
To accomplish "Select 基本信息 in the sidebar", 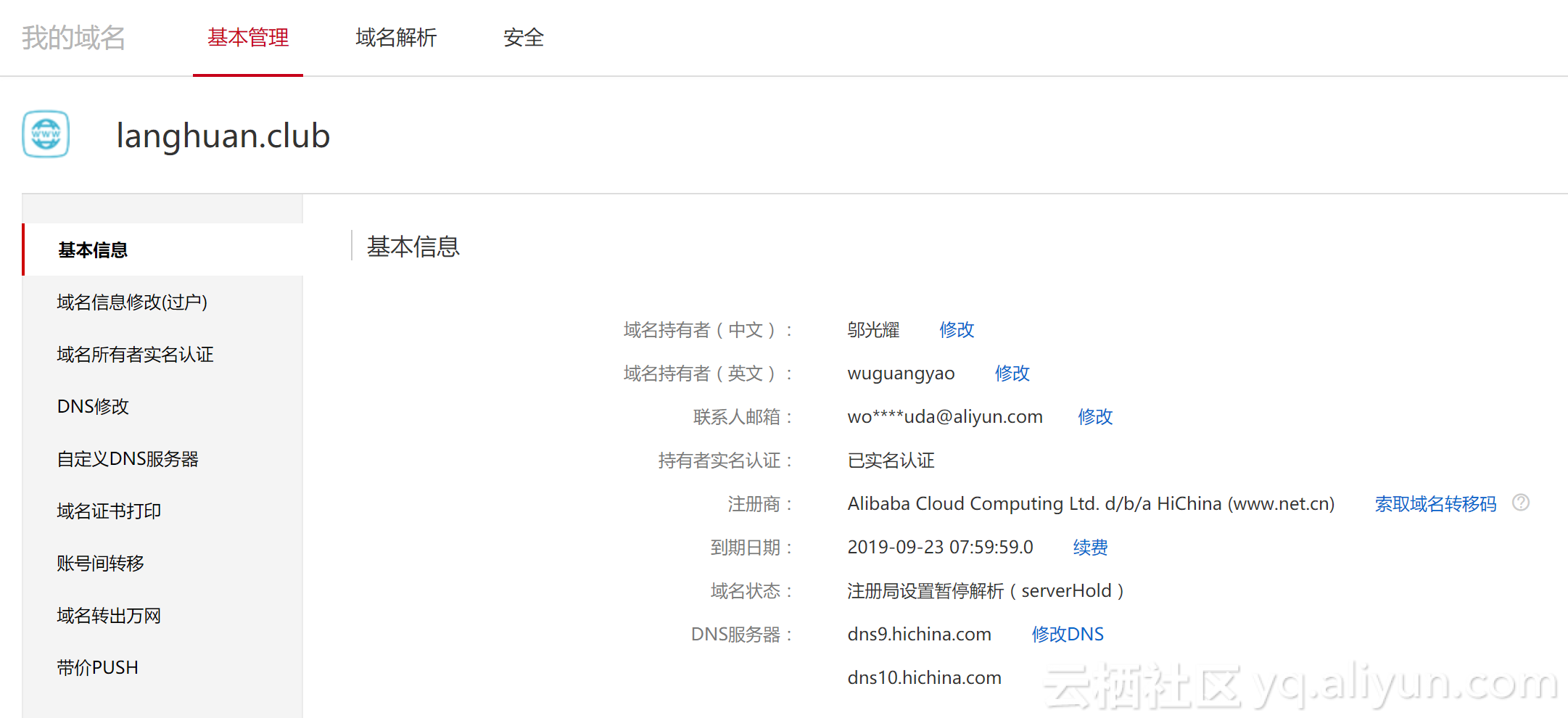I will 163,249.
